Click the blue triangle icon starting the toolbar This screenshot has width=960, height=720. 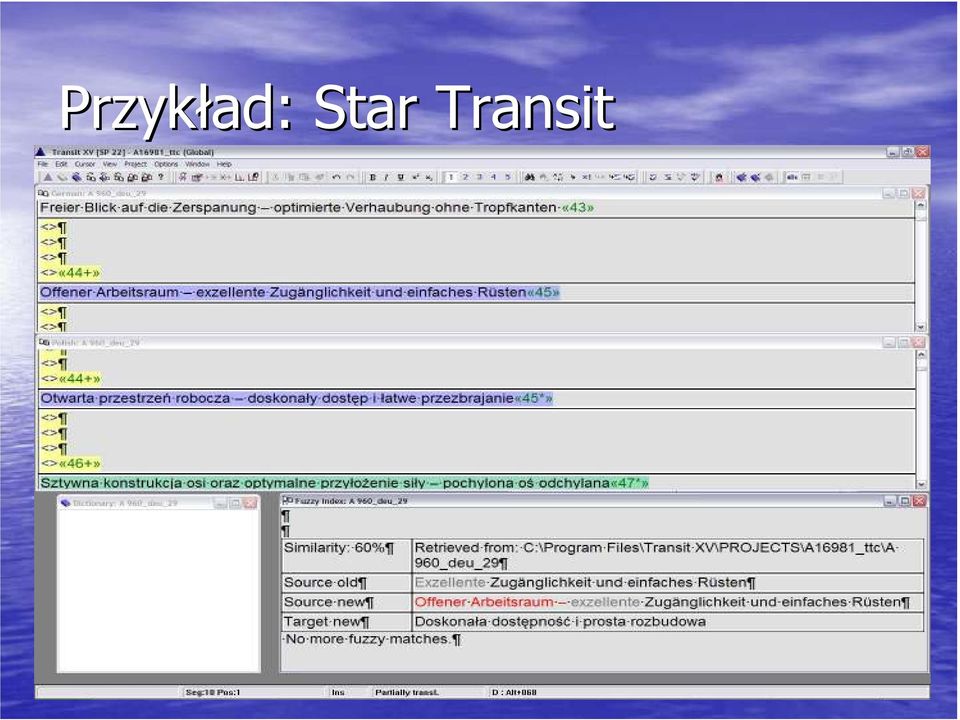pos(47,177)
